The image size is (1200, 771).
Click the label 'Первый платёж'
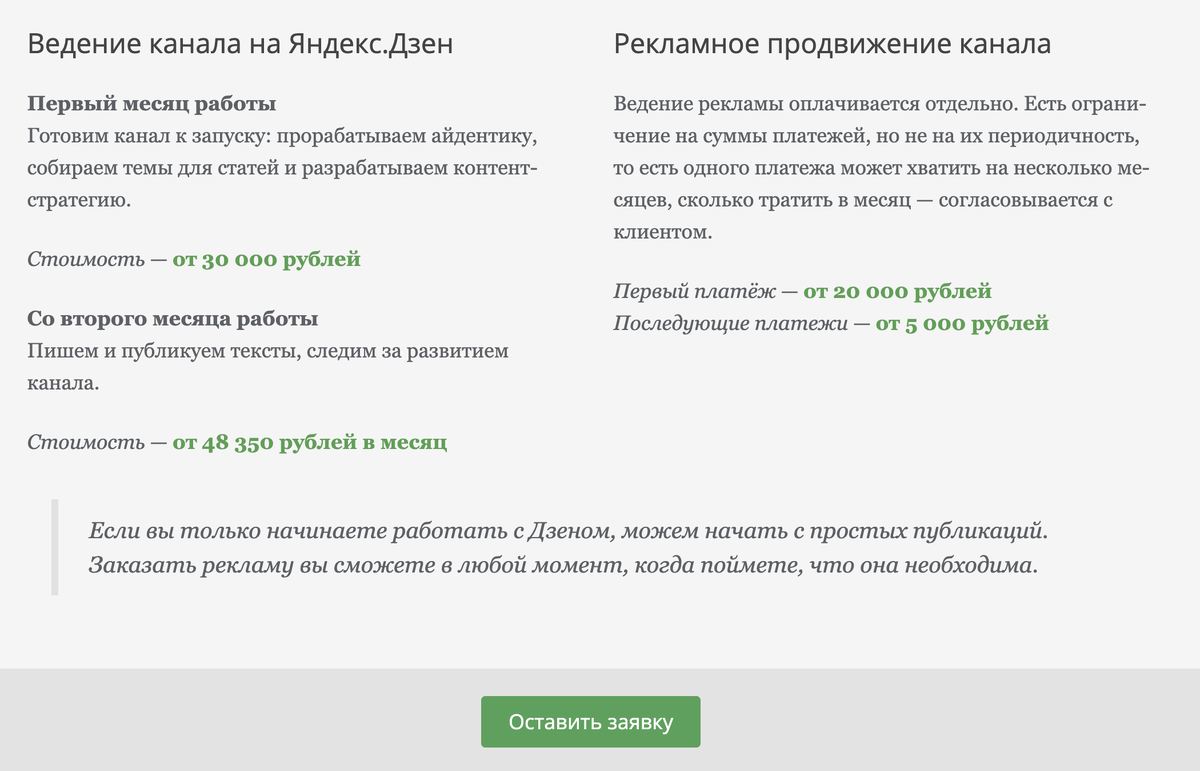coord(694,292)
